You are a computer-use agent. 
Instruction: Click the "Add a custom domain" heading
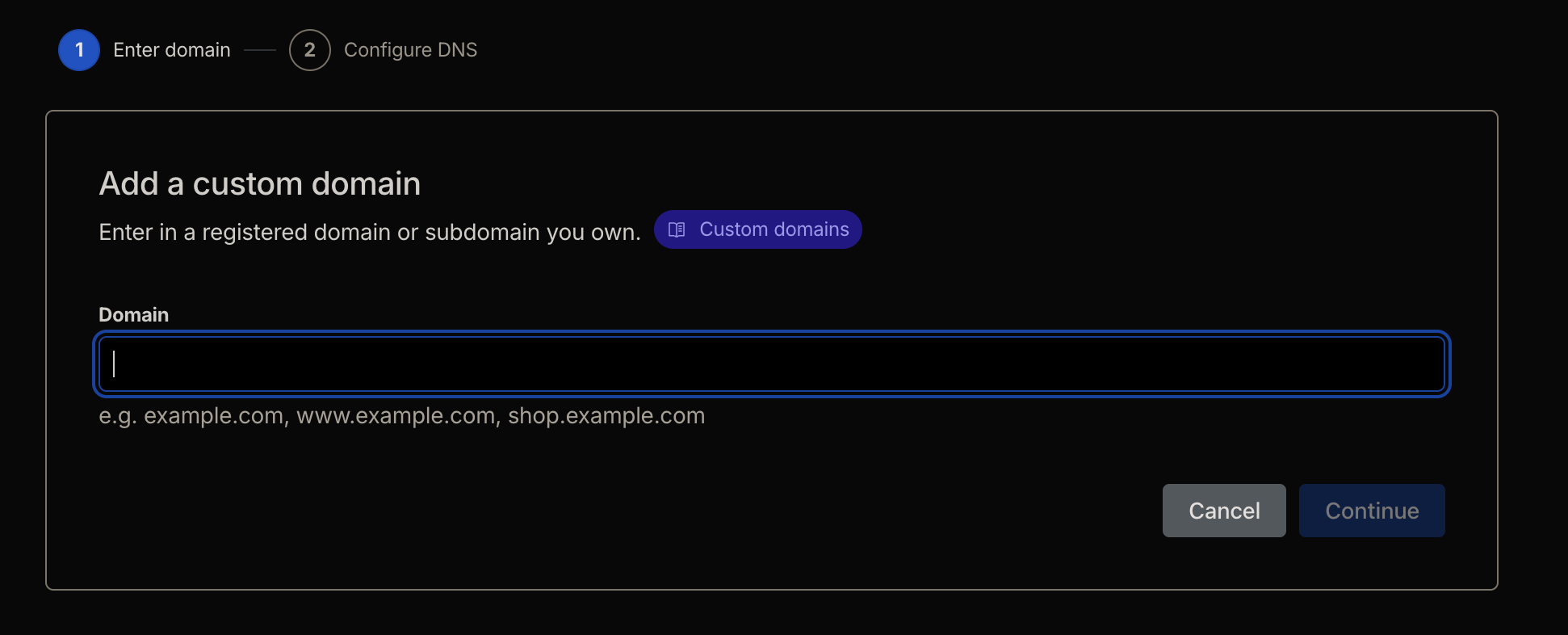(259, 184)
